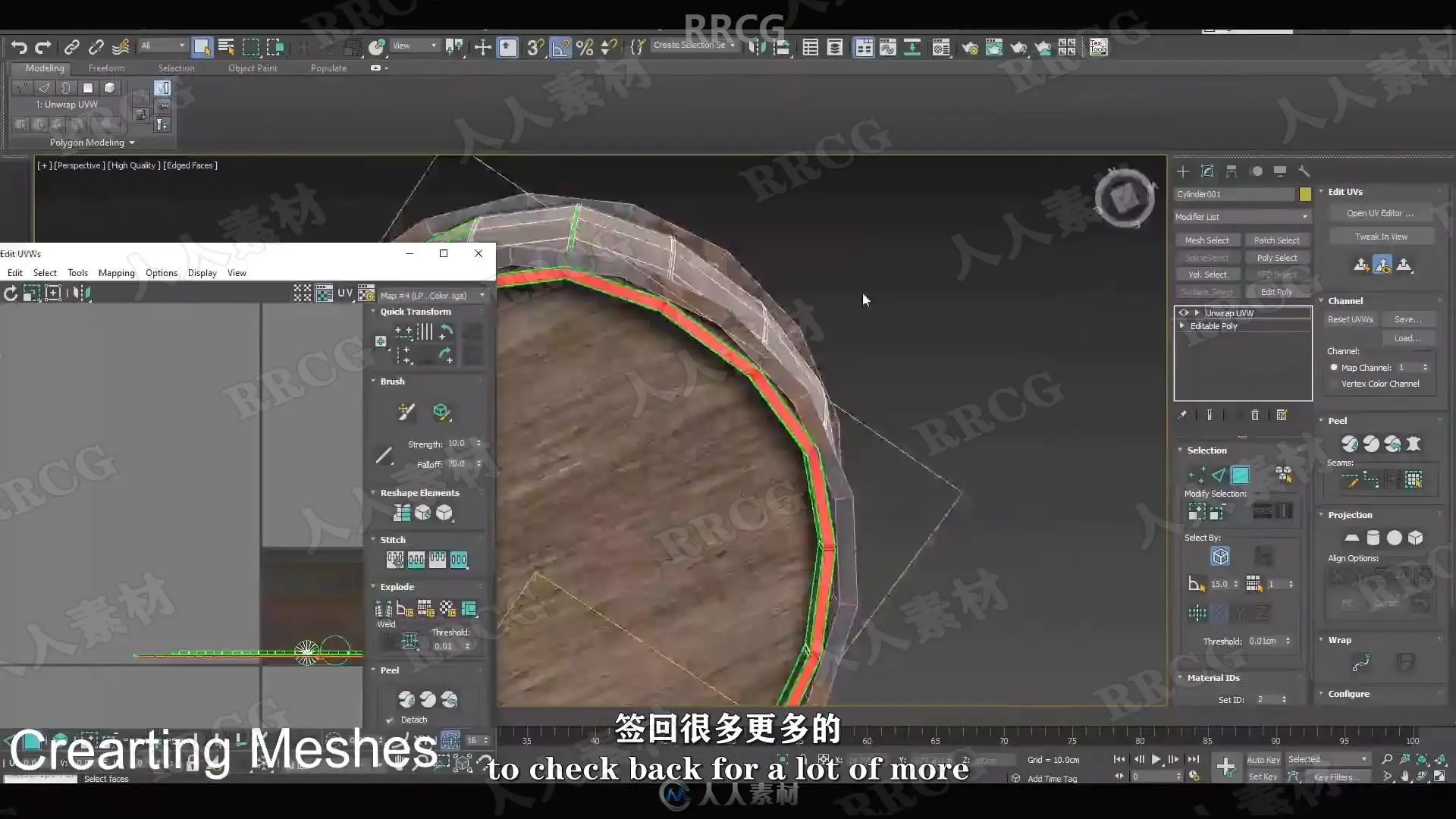The height and width of the screenshot is (819, 1456).
Task: Toggle the Angle Snap icon
Action: pos(560,47)
